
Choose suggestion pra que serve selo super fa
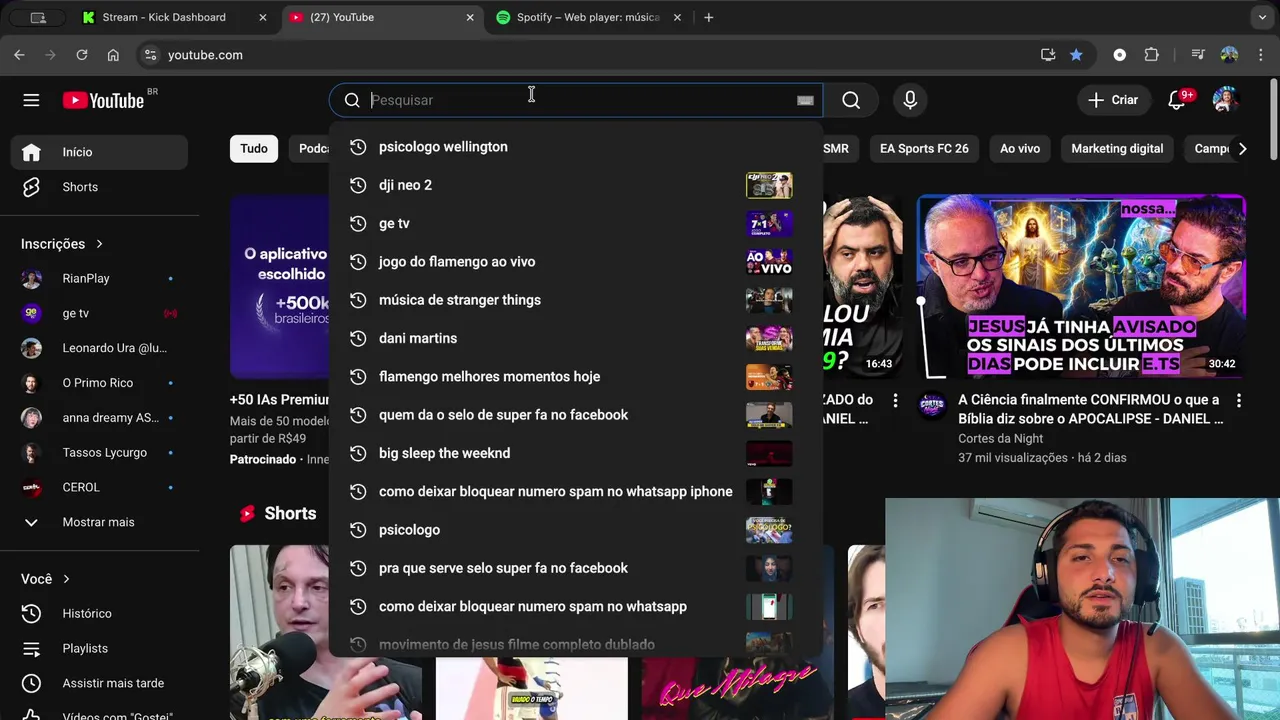[x=575, y=568]
